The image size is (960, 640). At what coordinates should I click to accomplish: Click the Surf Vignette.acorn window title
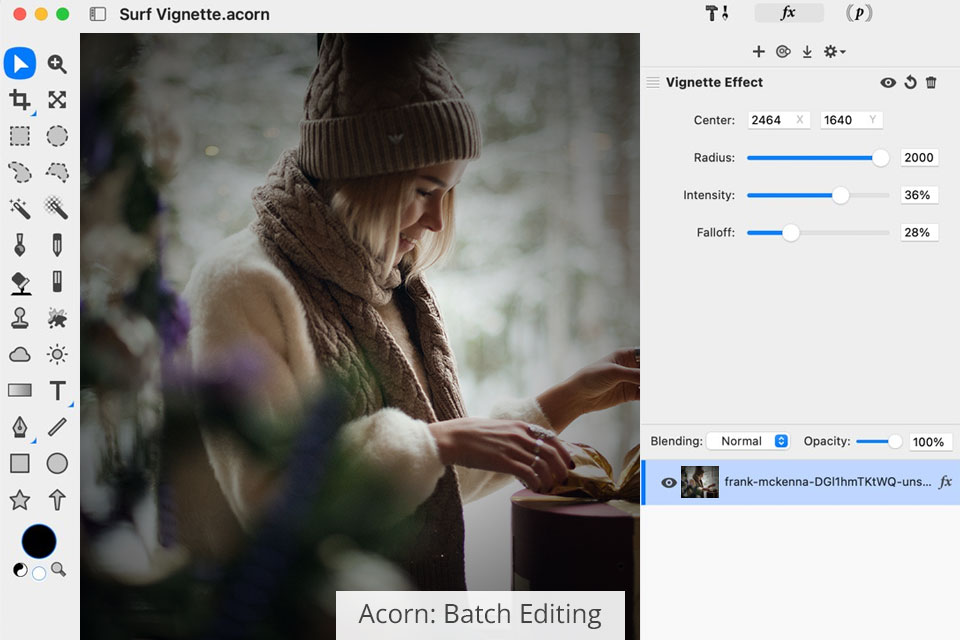pyautogui.click(x=194, y=14)
